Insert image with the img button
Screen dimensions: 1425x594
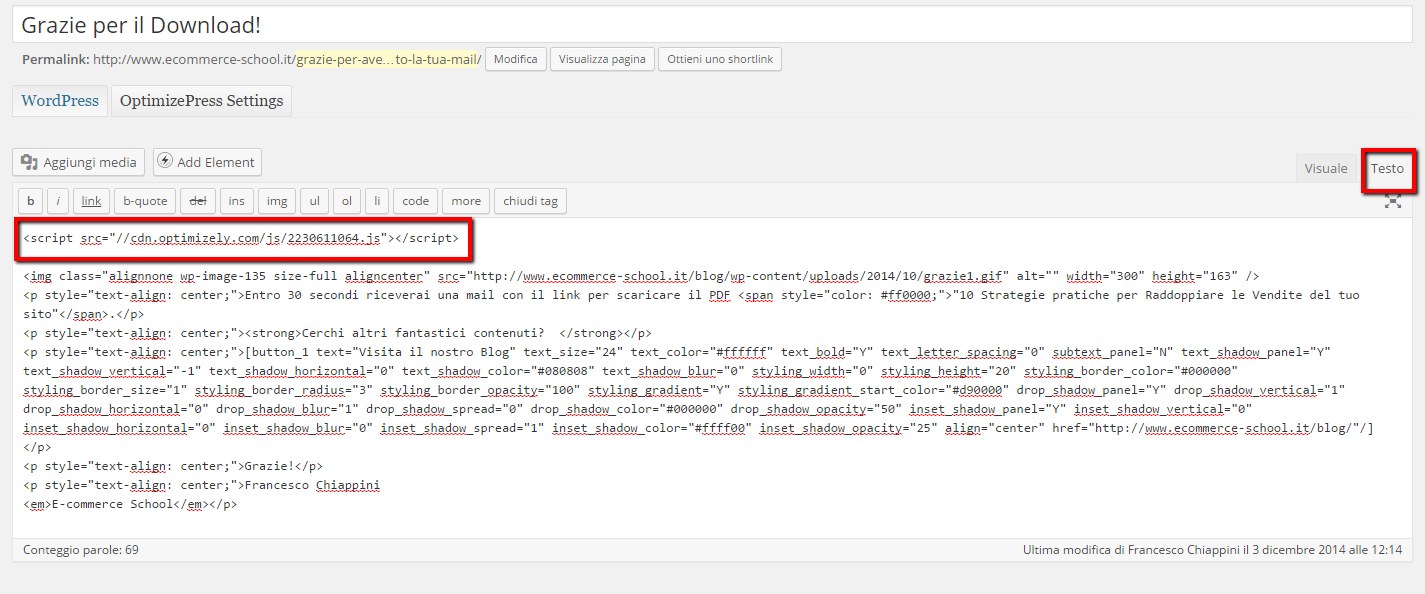point(277,201)
